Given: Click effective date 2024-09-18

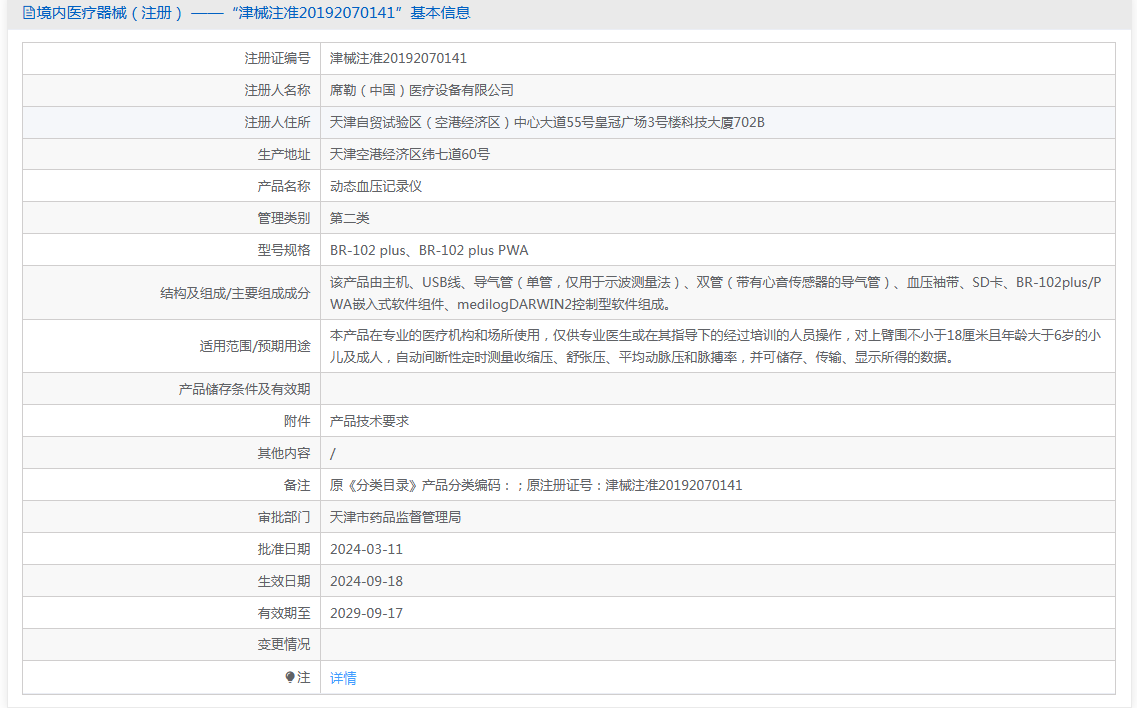Looking at the screenshot, I should pyautogui.click(x=366, y=580).
